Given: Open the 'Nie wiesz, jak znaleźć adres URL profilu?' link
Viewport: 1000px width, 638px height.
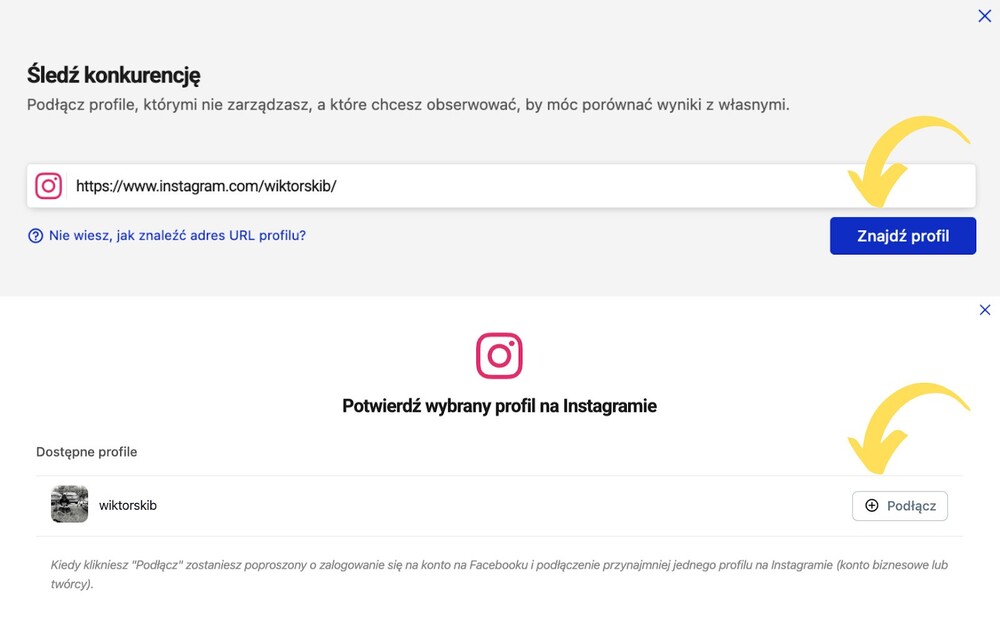Looking at the screenshot, I should click(177, 235).
